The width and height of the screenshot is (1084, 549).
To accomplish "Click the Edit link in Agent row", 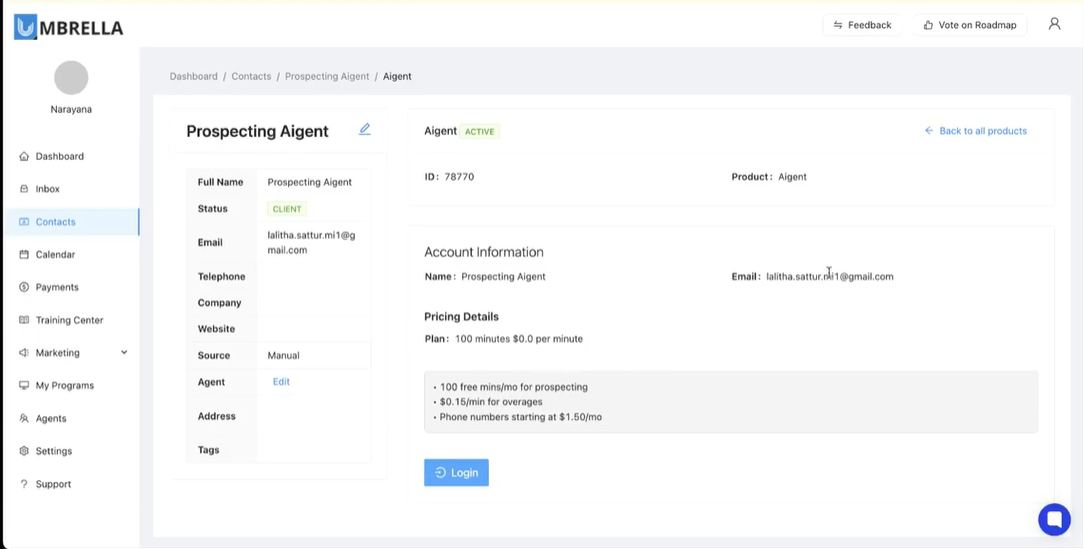I will pos(281,382).
